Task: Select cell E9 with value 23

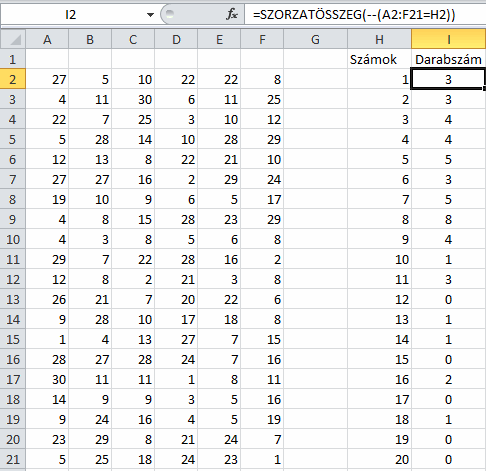Action: point(219,219)
